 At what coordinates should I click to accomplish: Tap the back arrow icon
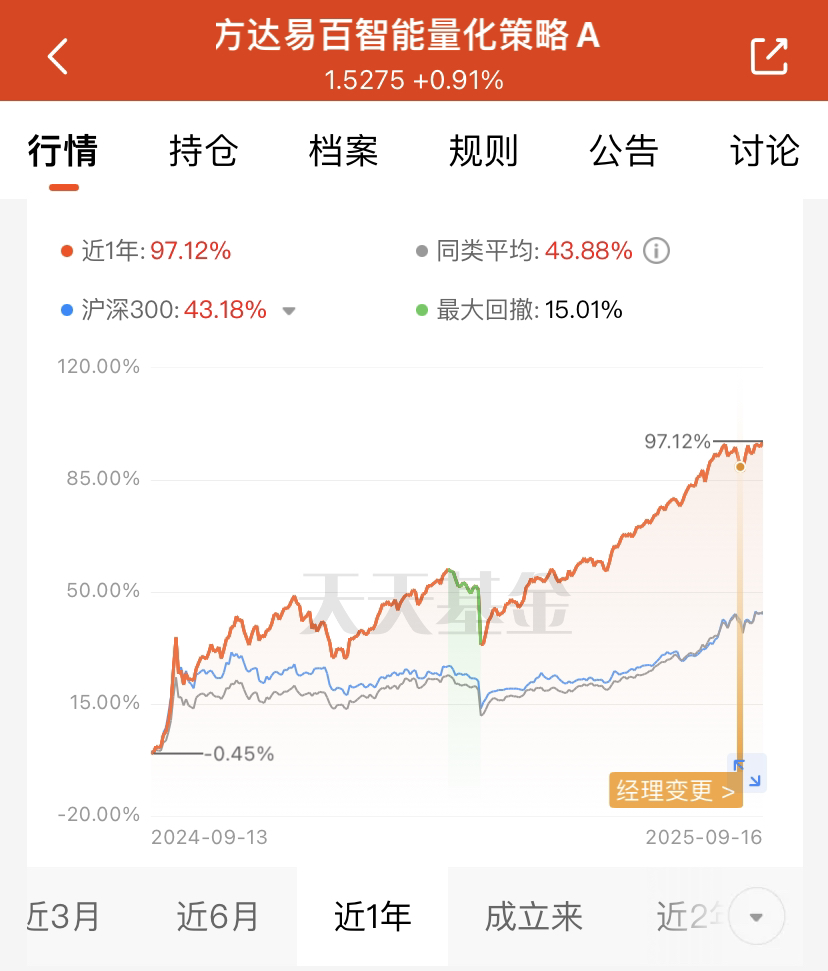pos(58,56)
